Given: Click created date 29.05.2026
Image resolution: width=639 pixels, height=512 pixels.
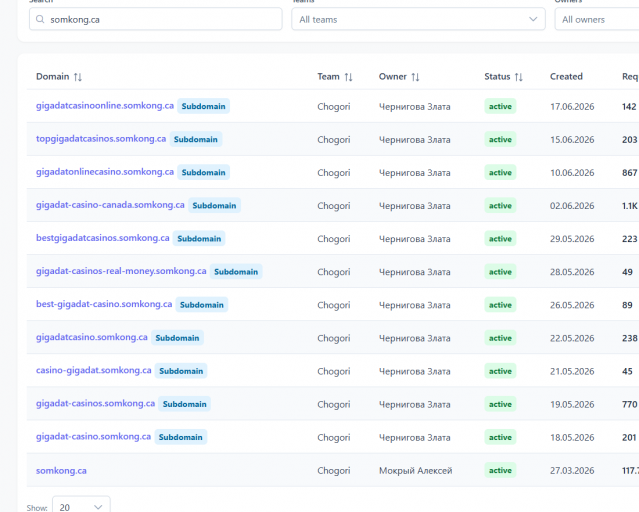Looking at the screenshot, I should [572, 238].
